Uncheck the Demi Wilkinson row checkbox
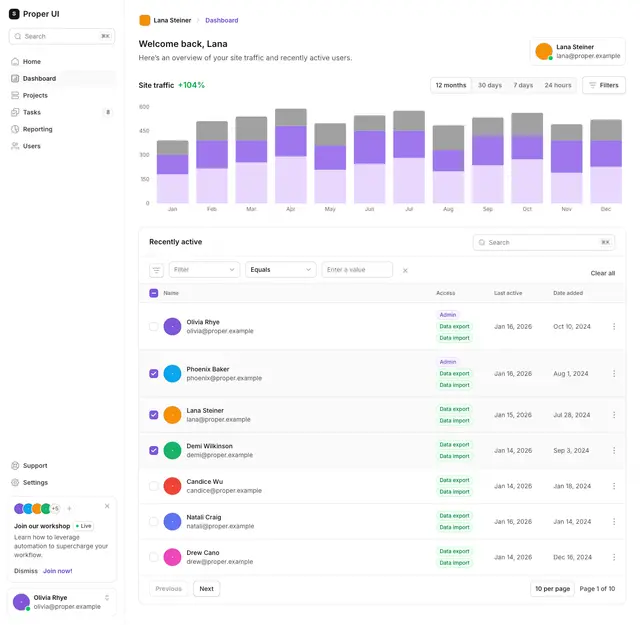This screenshot has width=640, height=625. click(153, 450)
